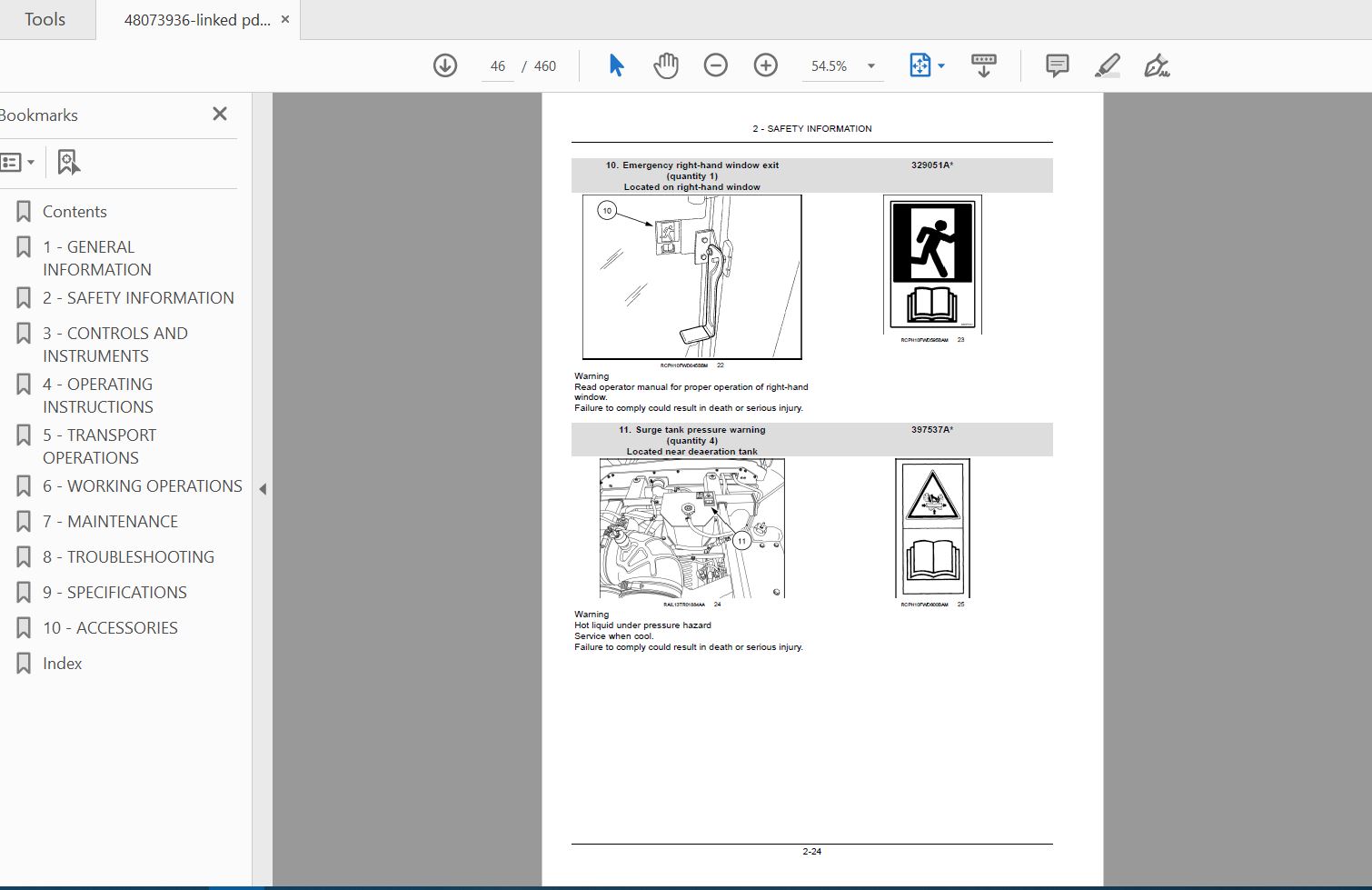Viewport: 1372px width, 890px height.
Task: Open 2 - SAFETY INFORMATION bookmark
Action: point(138,298)
